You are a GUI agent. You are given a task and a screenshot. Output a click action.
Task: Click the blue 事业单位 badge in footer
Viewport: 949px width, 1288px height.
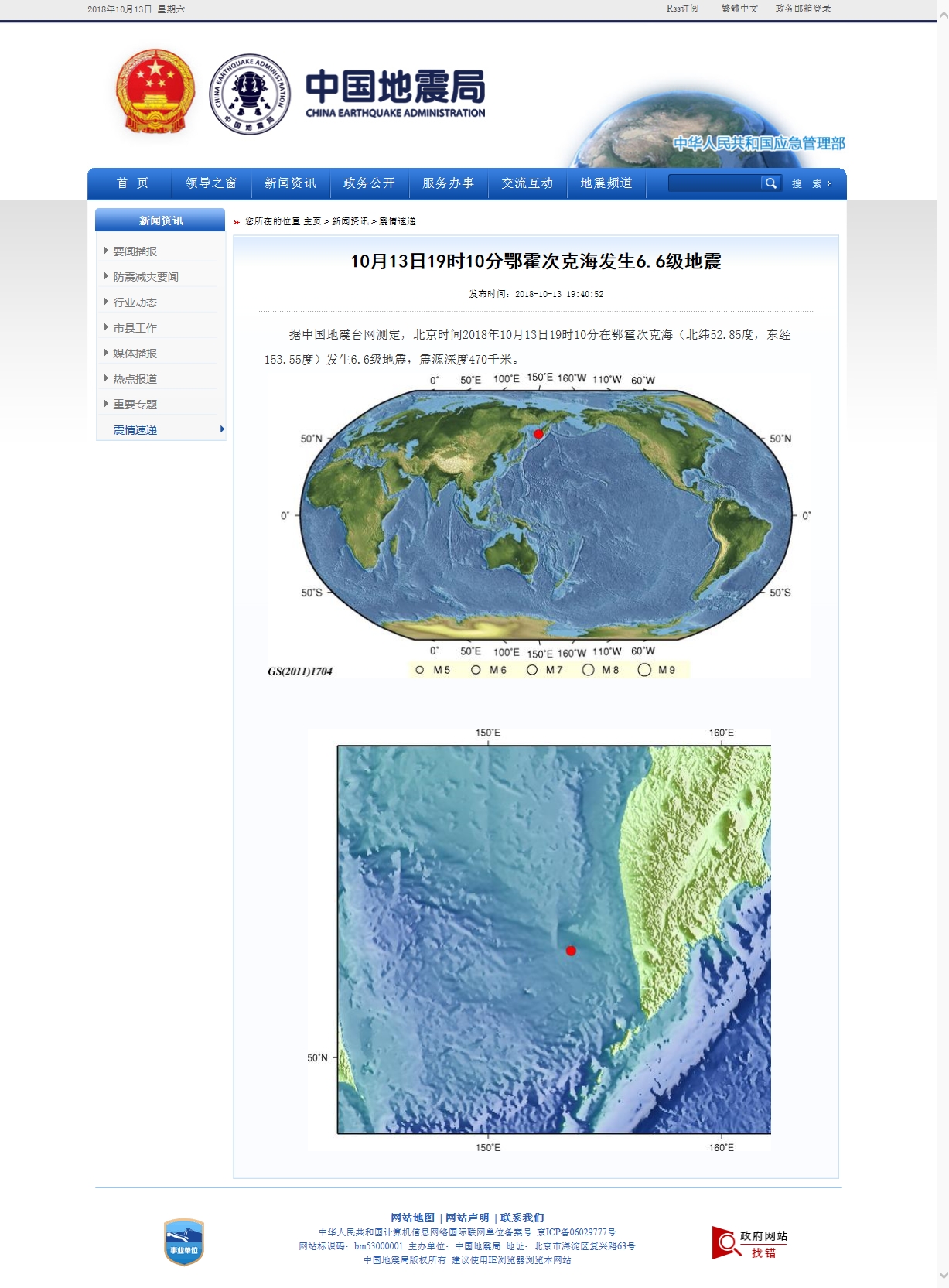coord(184,1242)
